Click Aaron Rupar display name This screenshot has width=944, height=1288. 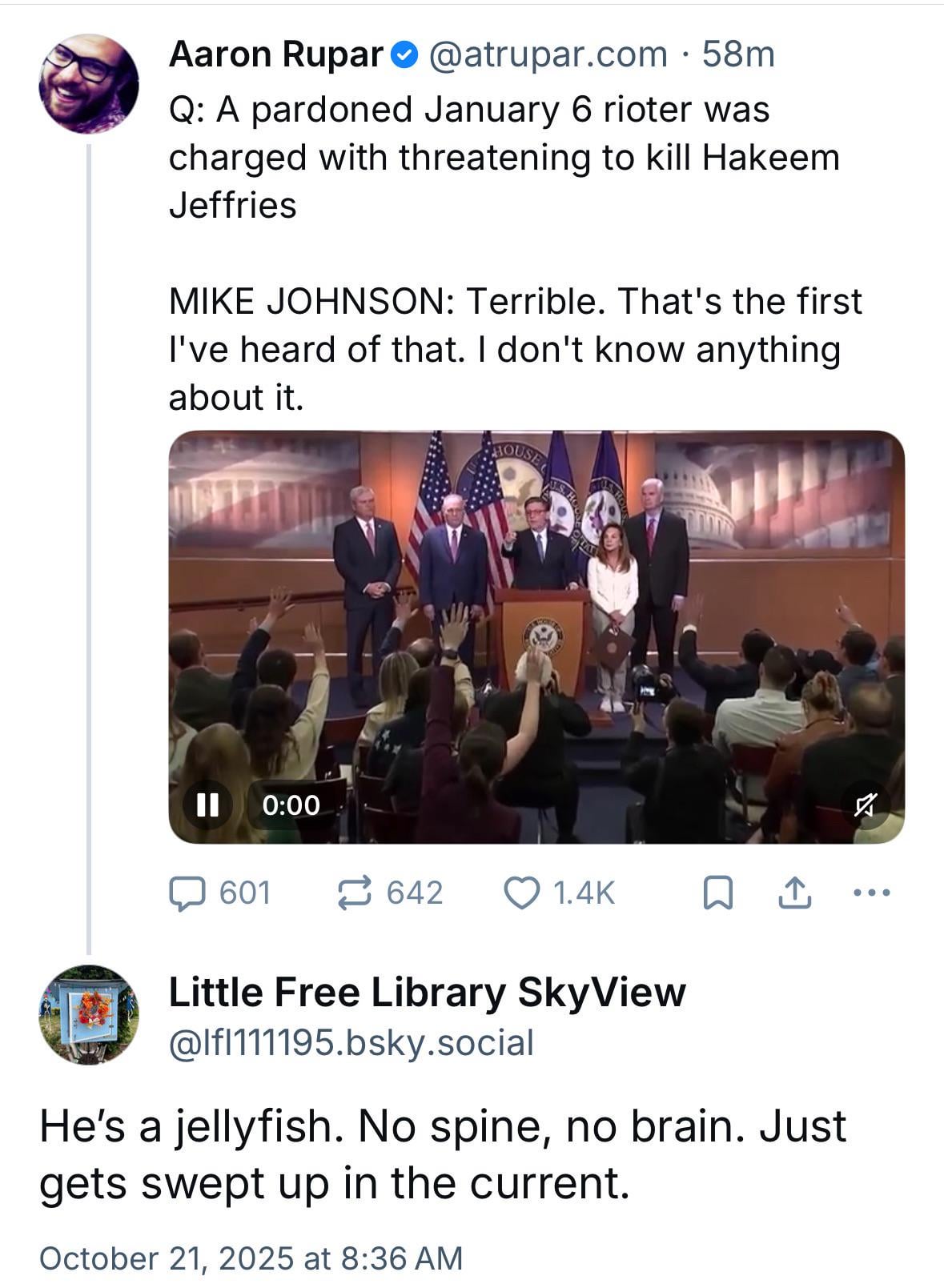[276, 54]
